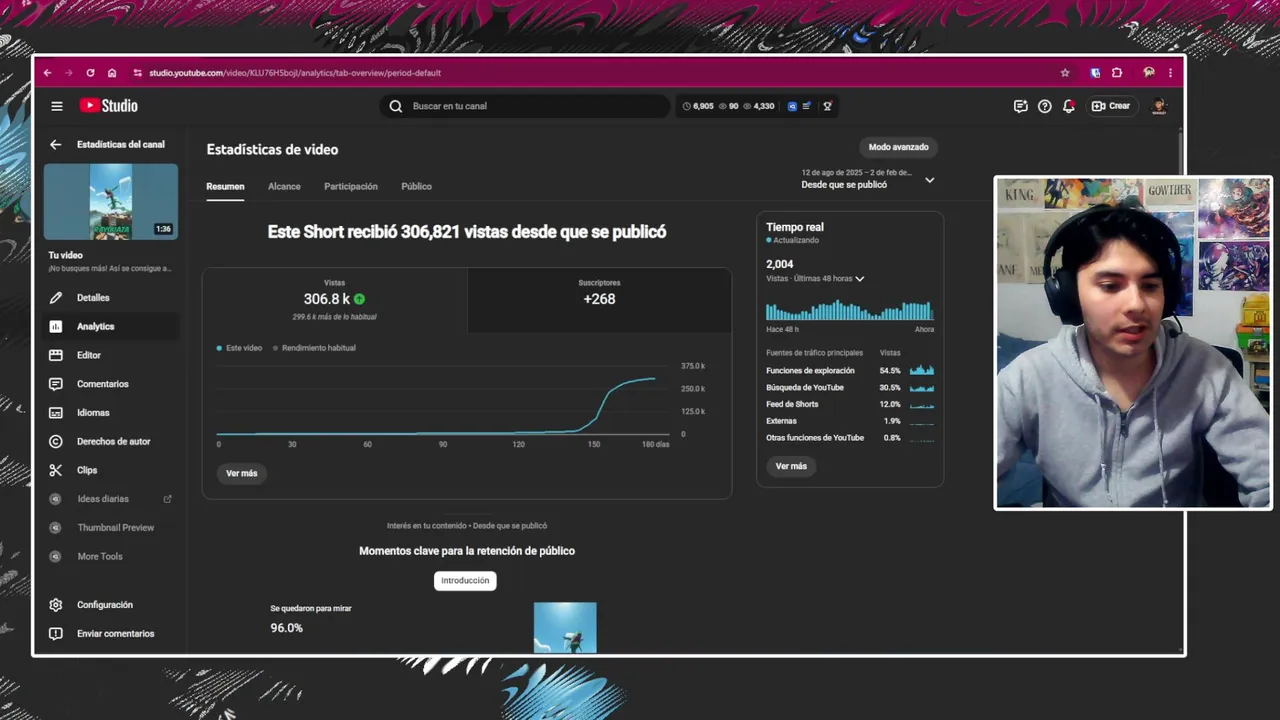Switch to the Público tab
Screen dimensions: 1280x720
point(416,186)
